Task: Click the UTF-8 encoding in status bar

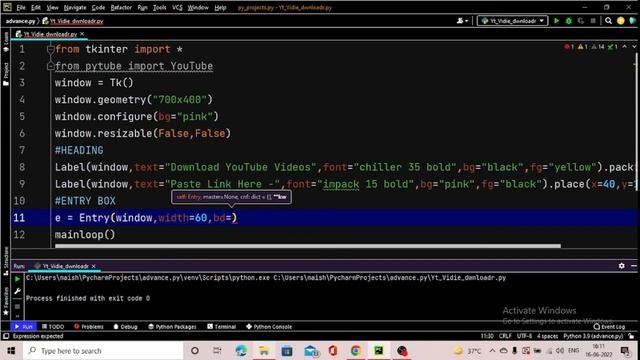Action: 524,336
